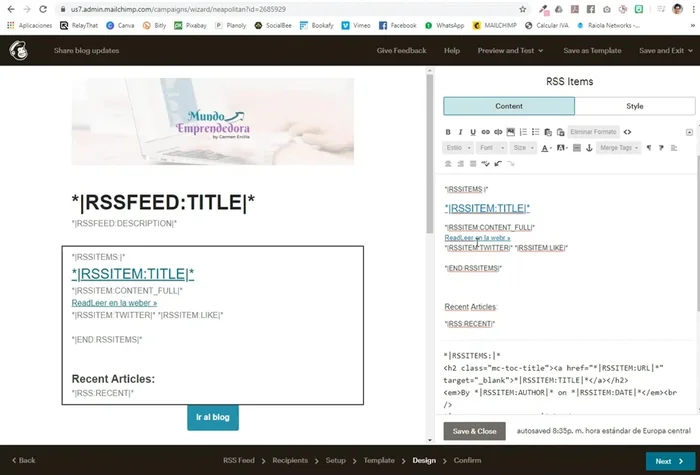Click the Save & Close button

pos(474,431)
